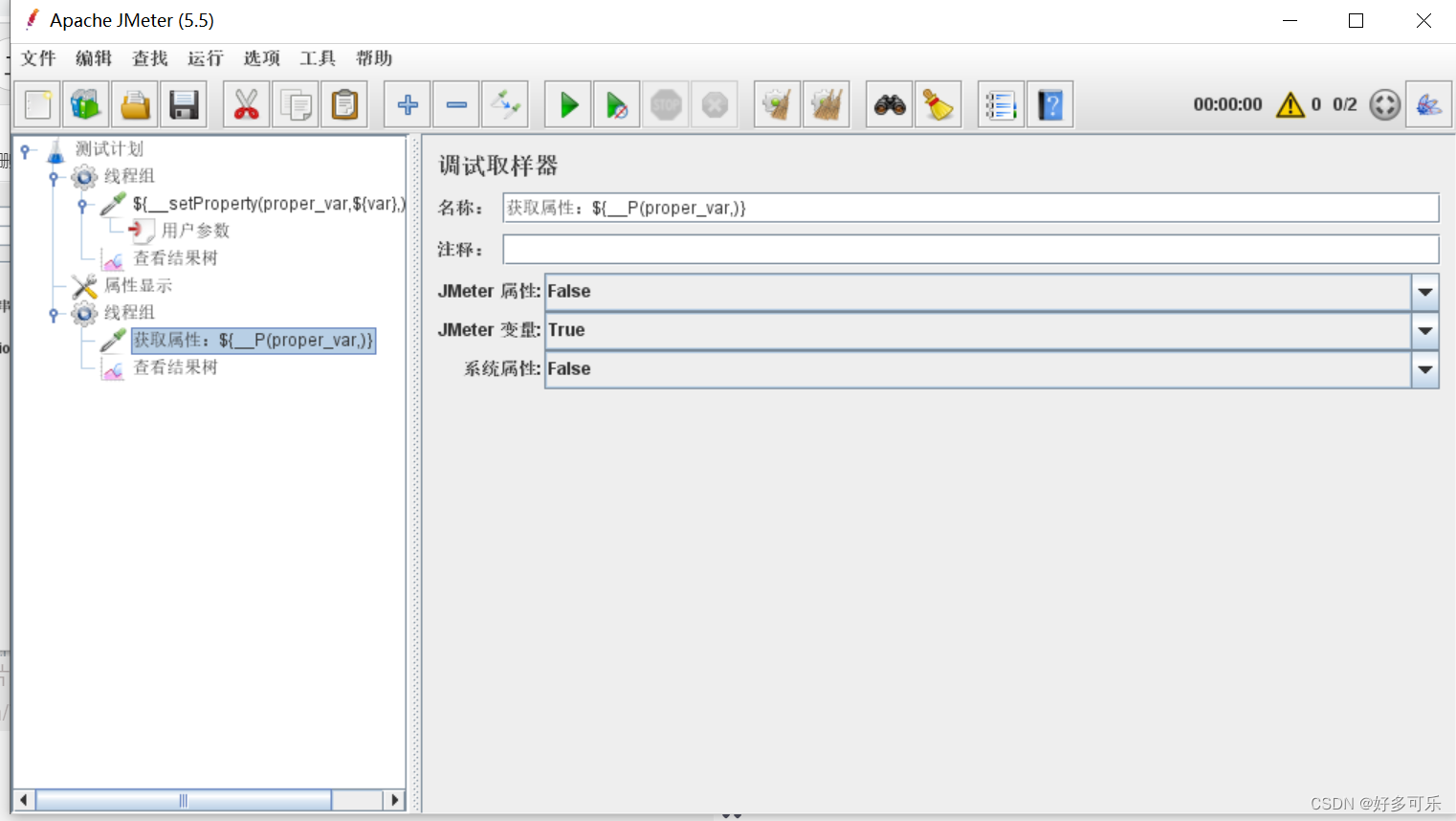Screen dimensions: 1456x821
Task: Select the 获取属性: ${__P(proper_var,)} sampler
Action: tap(254, 341)
